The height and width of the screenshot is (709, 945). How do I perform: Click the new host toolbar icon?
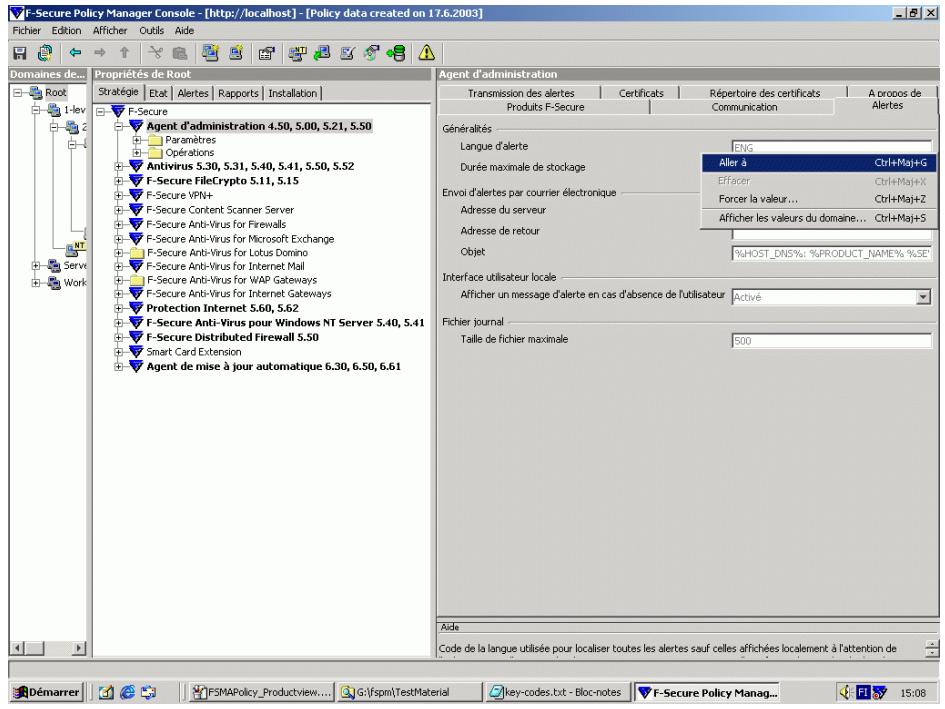(x=236, y=52)
